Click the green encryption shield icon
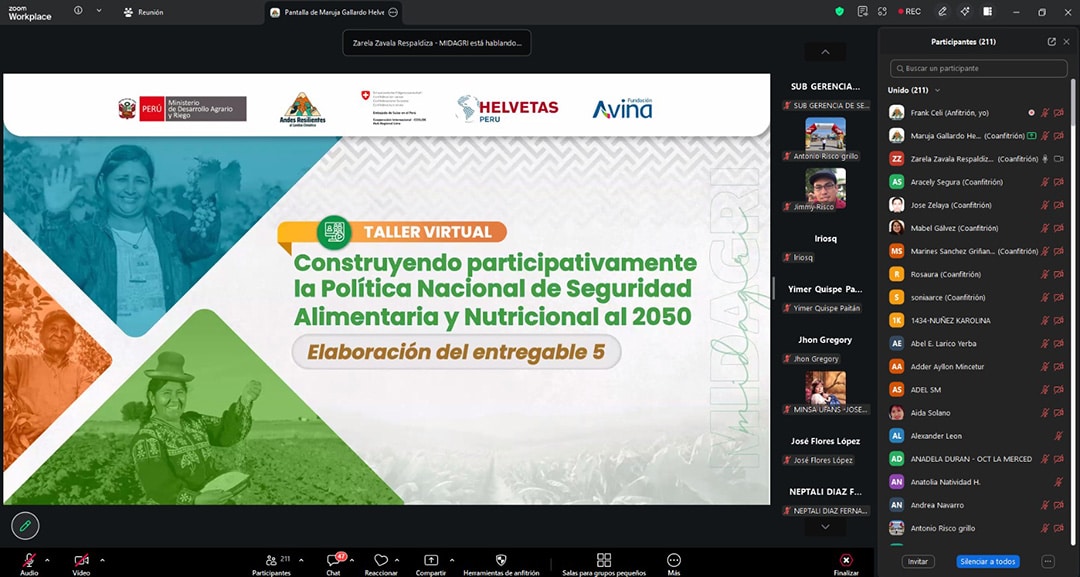The width and height of the screenshot is (1080, 577). pyautogui.click(x=839, y=12)
